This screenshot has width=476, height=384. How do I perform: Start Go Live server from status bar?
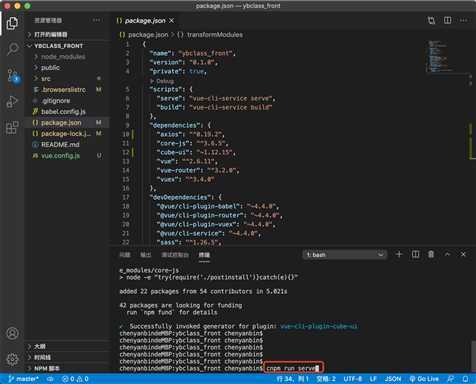click(x=424, y=379)
